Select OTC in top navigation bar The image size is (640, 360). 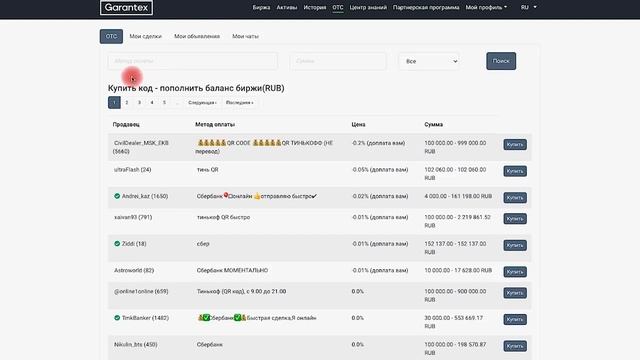tap(338, 7)
